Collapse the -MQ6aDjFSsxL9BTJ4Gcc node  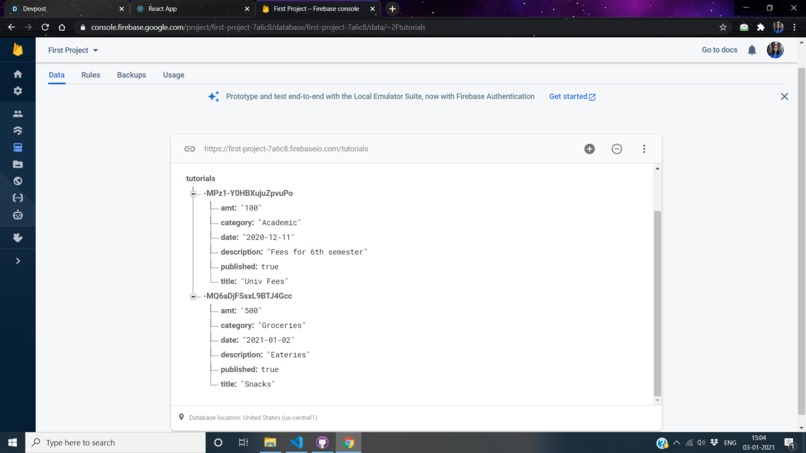[x=193, y=297]
